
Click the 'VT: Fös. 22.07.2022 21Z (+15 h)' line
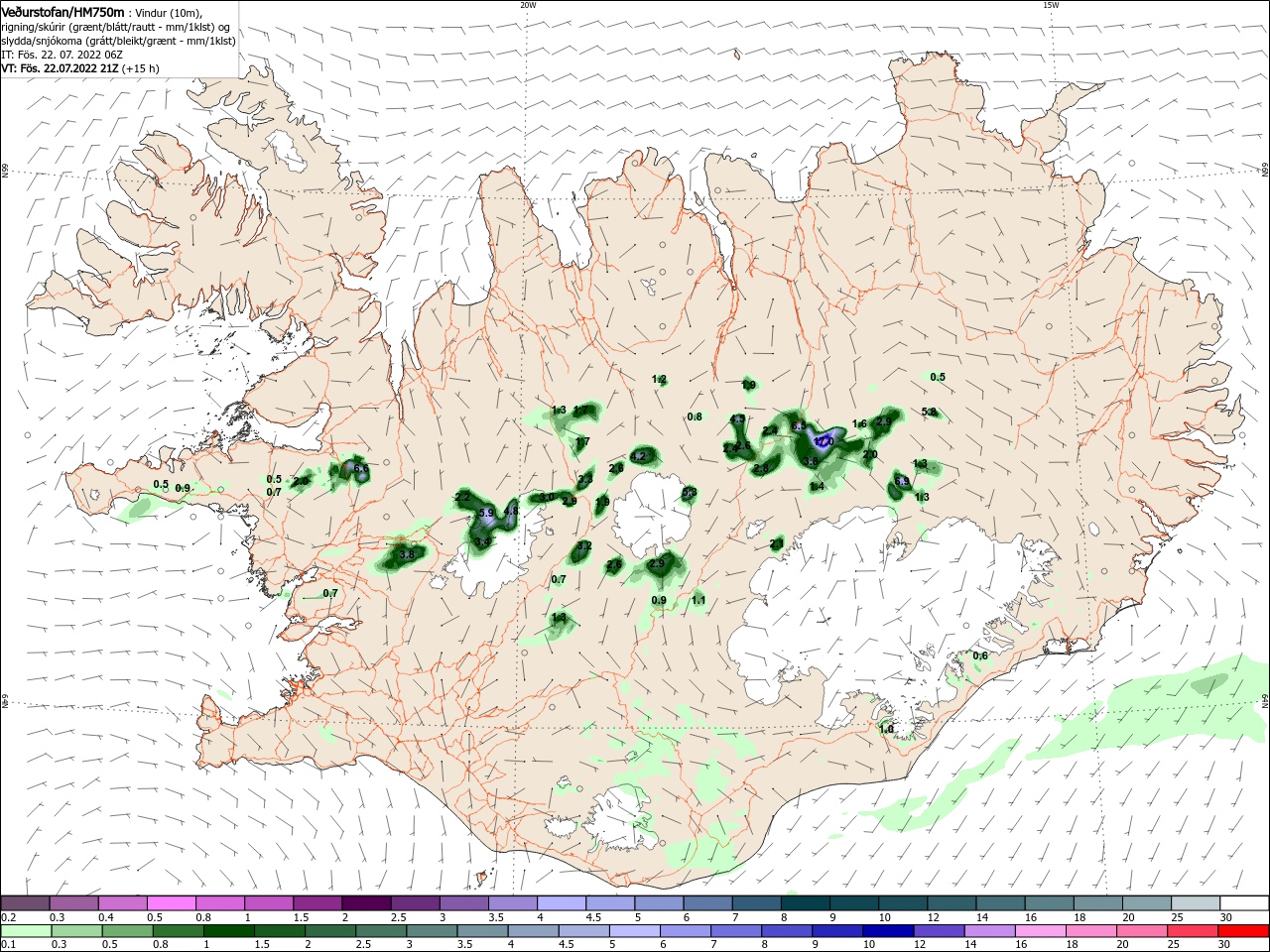tap(80, 68)
